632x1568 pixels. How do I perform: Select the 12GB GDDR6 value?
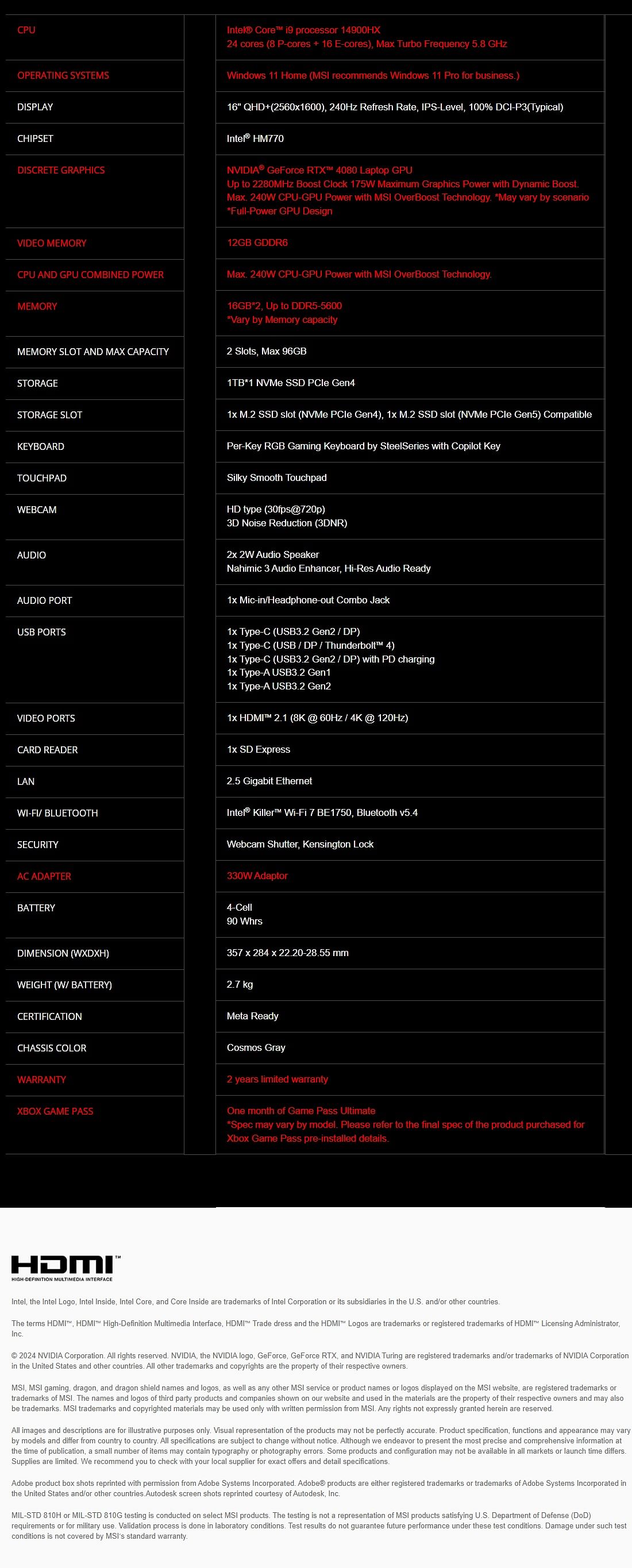[257, 242]
